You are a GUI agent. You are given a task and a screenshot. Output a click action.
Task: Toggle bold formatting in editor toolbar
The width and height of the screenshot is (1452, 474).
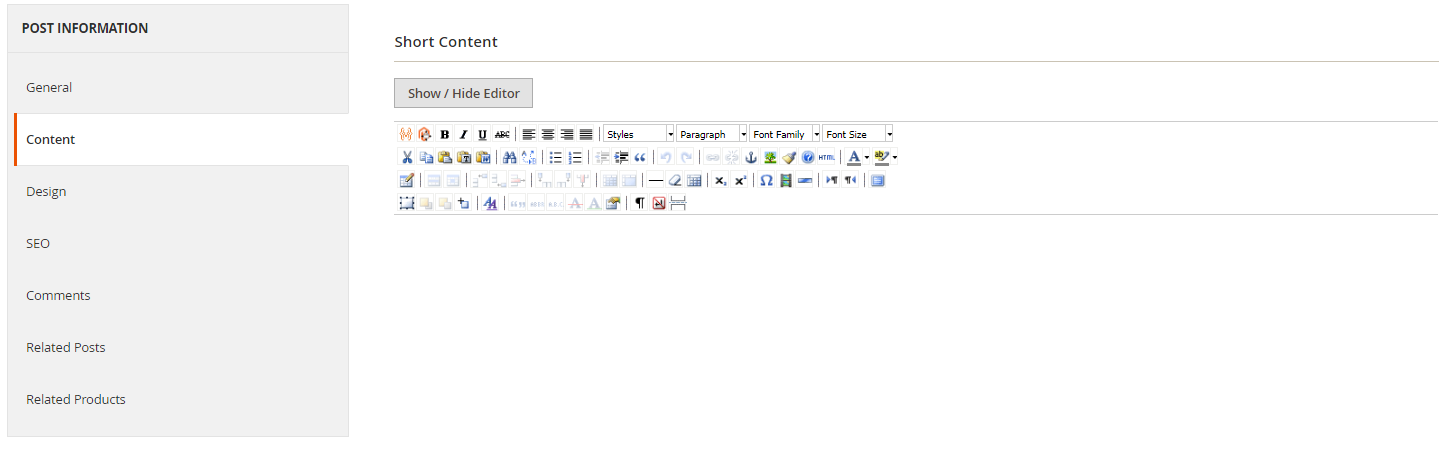click(445, 134)
